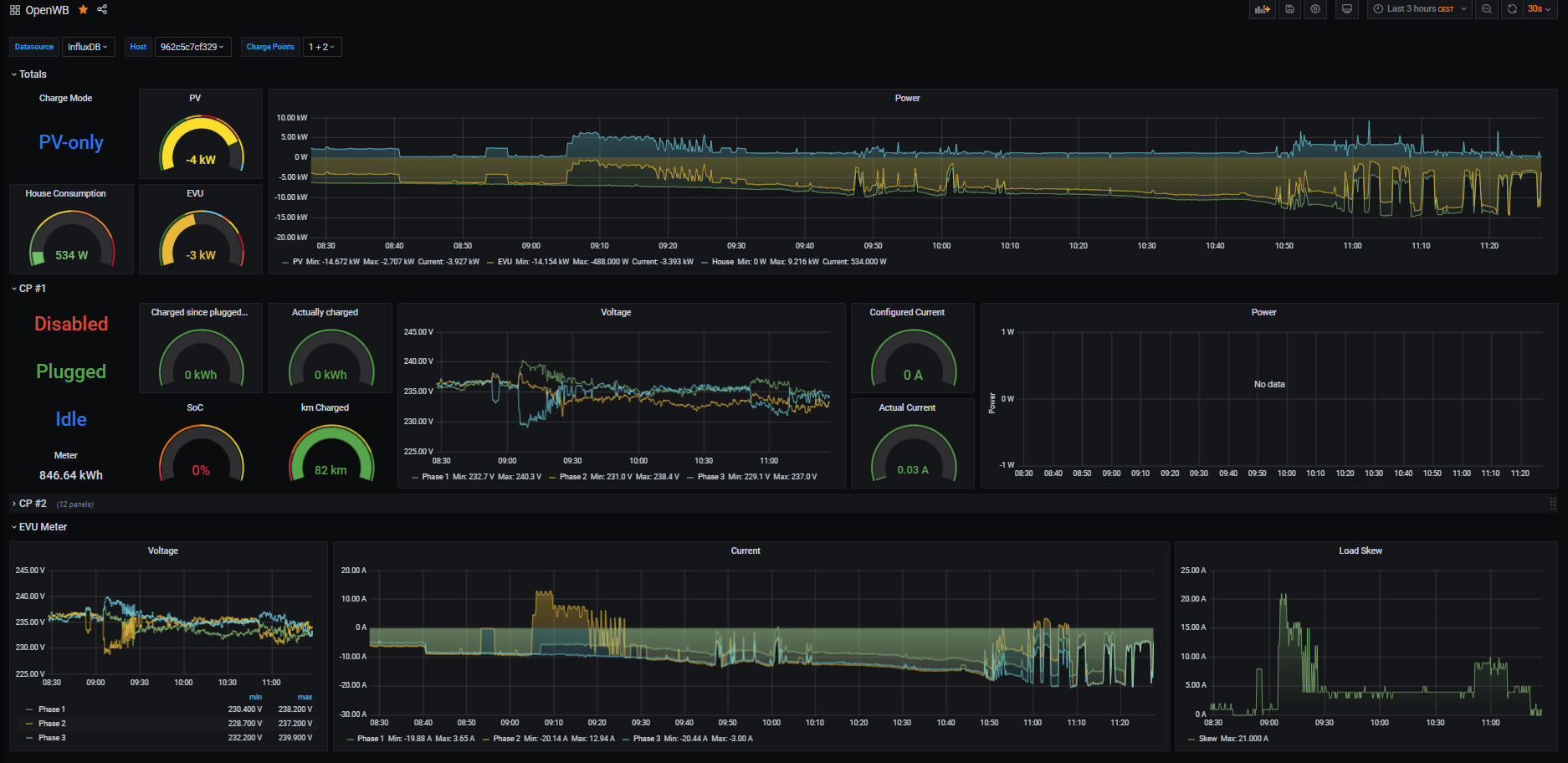The image size is (1568, 763).
Task: Open the Host 962c5c7cf329 dropdown
Action: coord(192,47)
